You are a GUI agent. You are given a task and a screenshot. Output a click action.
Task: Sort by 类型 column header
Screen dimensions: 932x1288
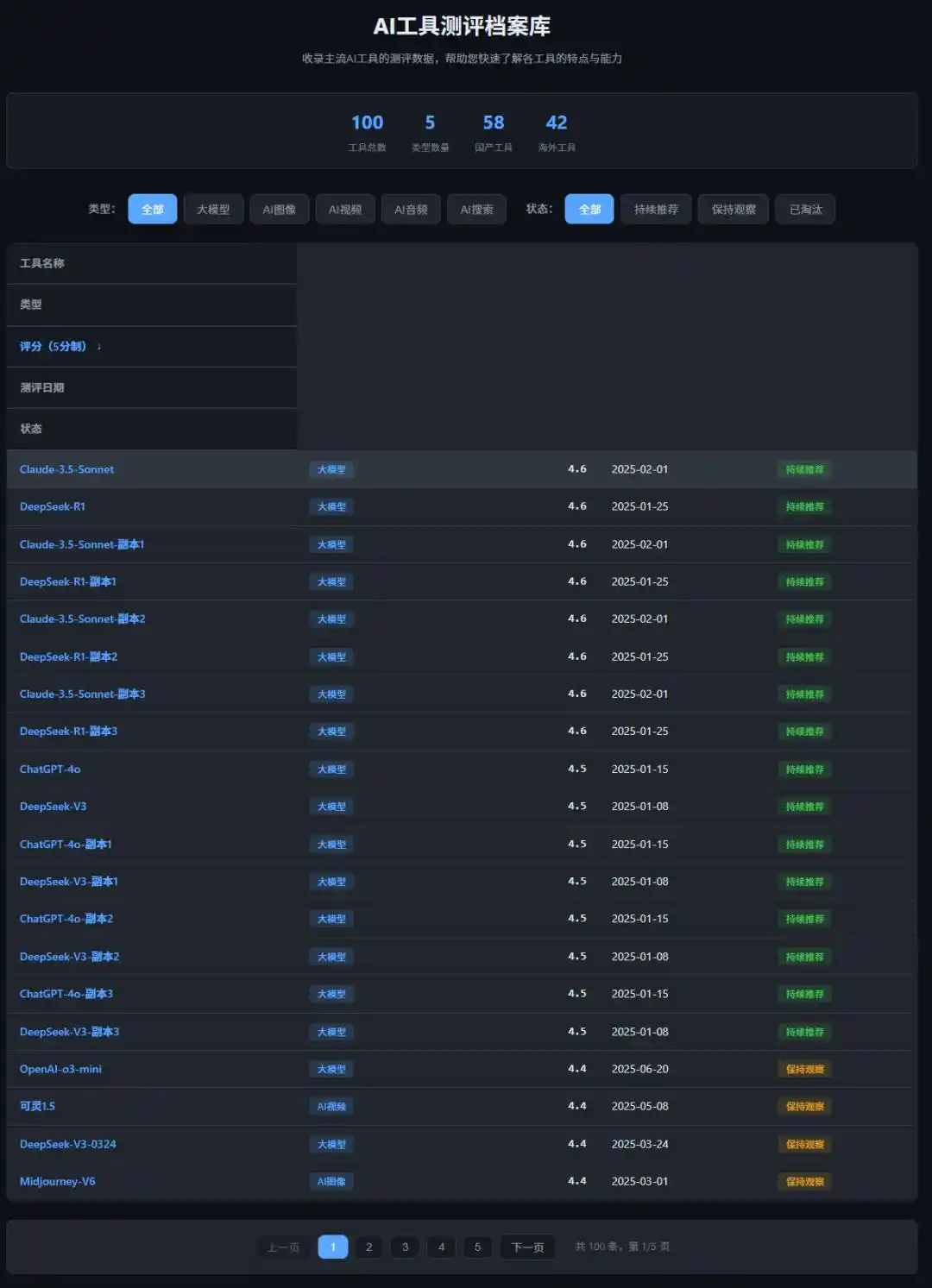pos(152,305)
